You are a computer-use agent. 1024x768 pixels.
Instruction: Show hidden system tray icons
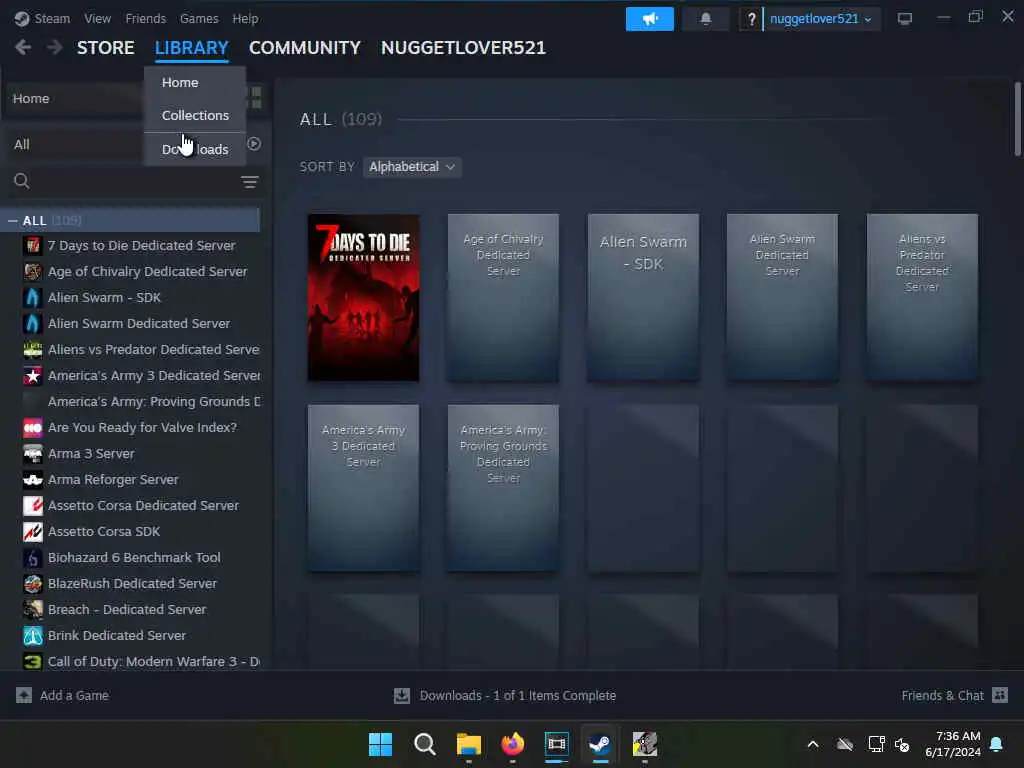[813, 744]
